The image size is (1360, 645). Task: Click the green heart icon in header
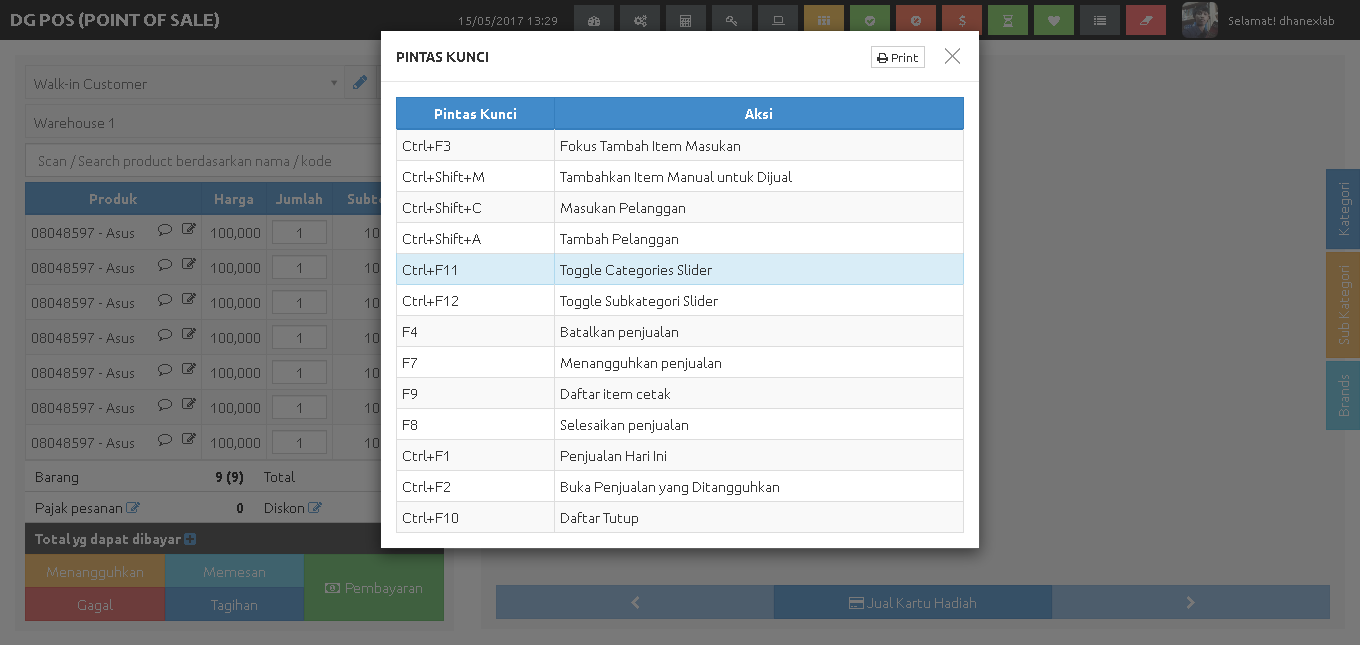(x=1054, y=20)
